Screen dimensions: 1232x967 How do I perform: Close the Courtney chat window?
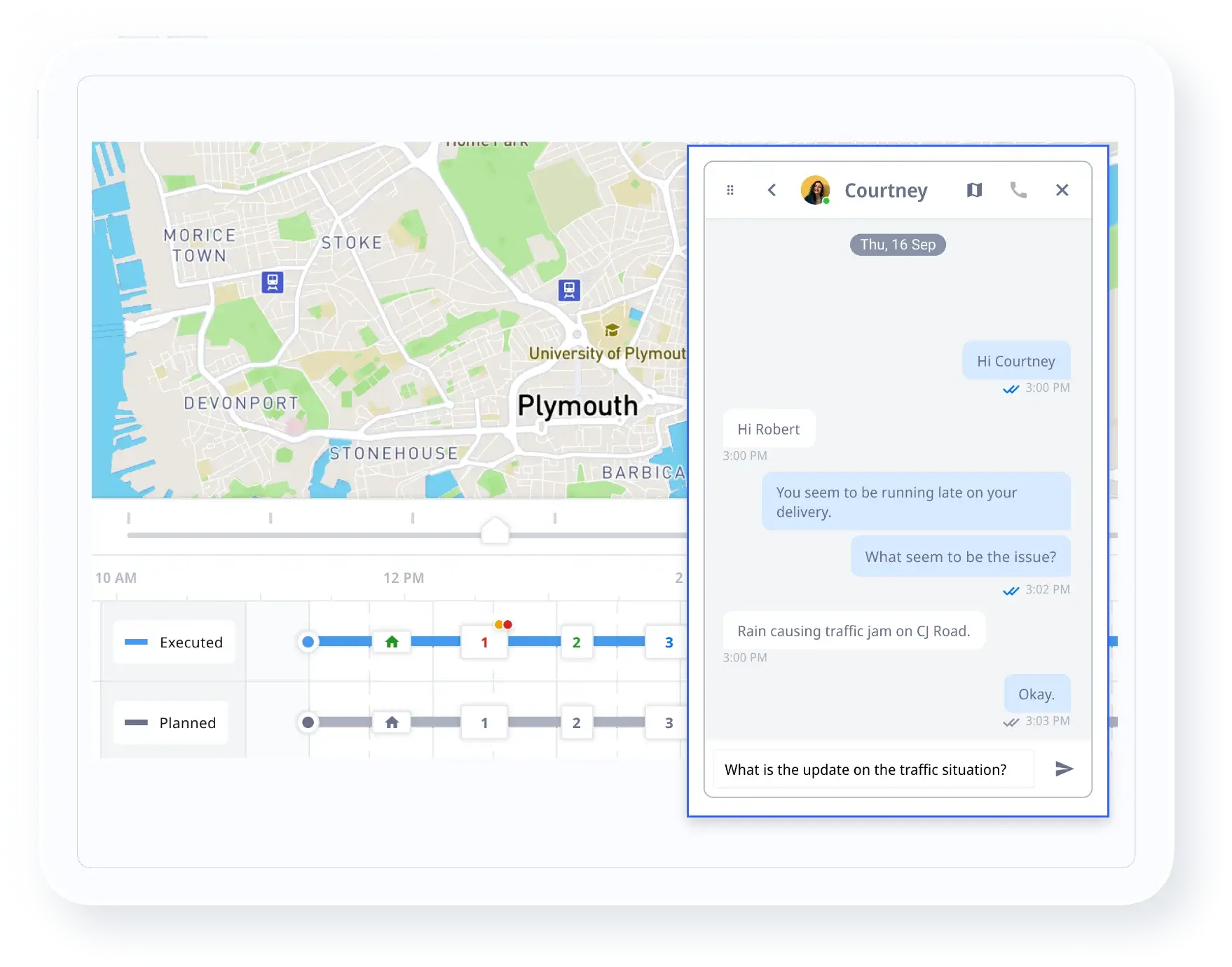tap(1062, 190)
